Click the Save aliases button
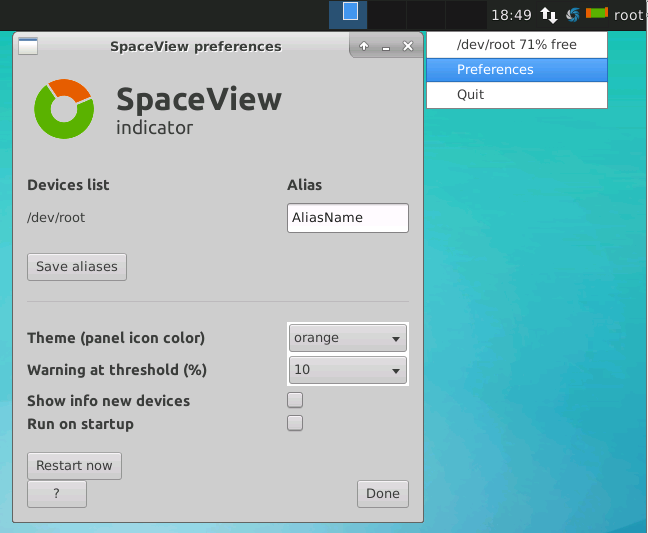 77,267
